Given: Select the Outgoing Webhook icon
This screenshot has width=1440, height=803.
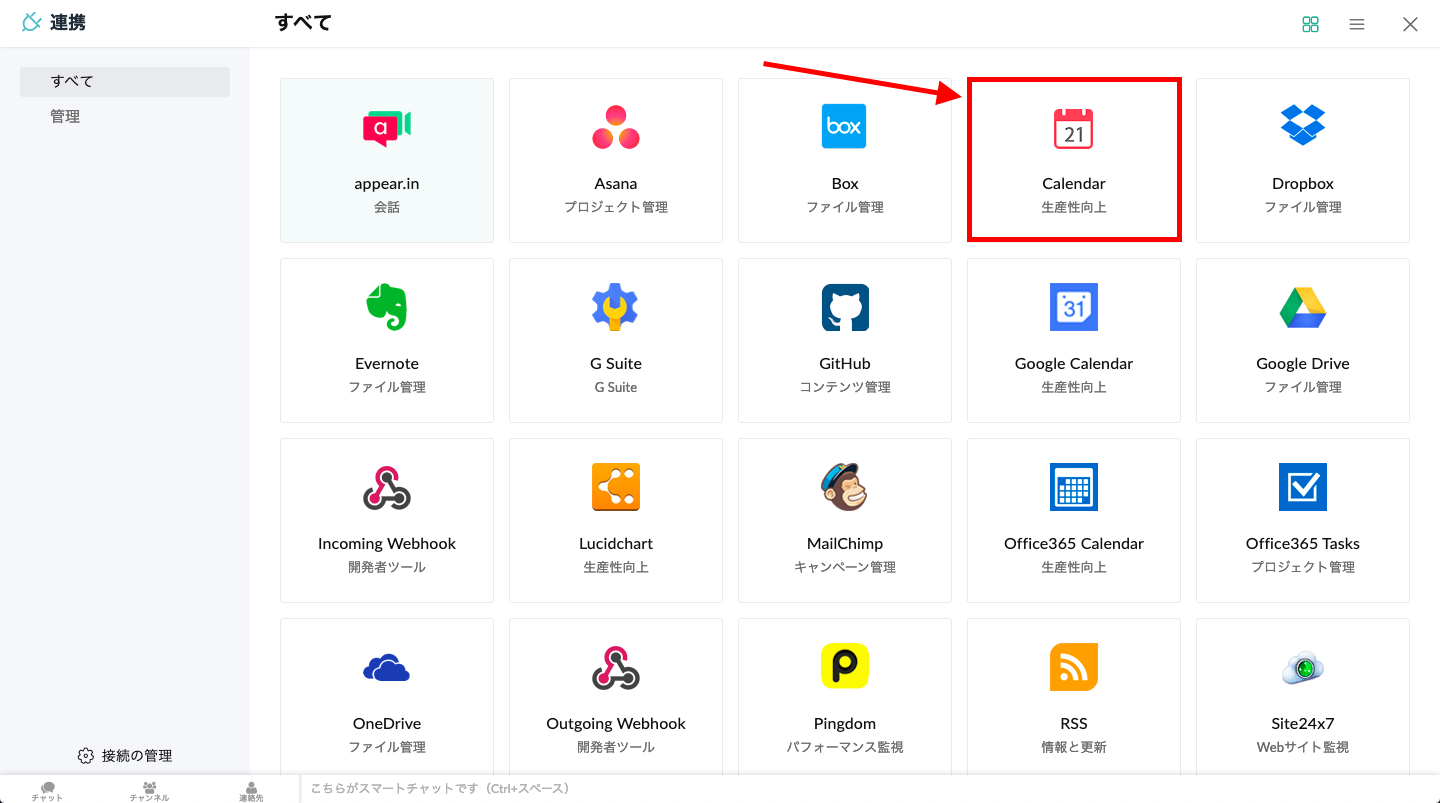Looking at the screenshot, I should [616, 667].
